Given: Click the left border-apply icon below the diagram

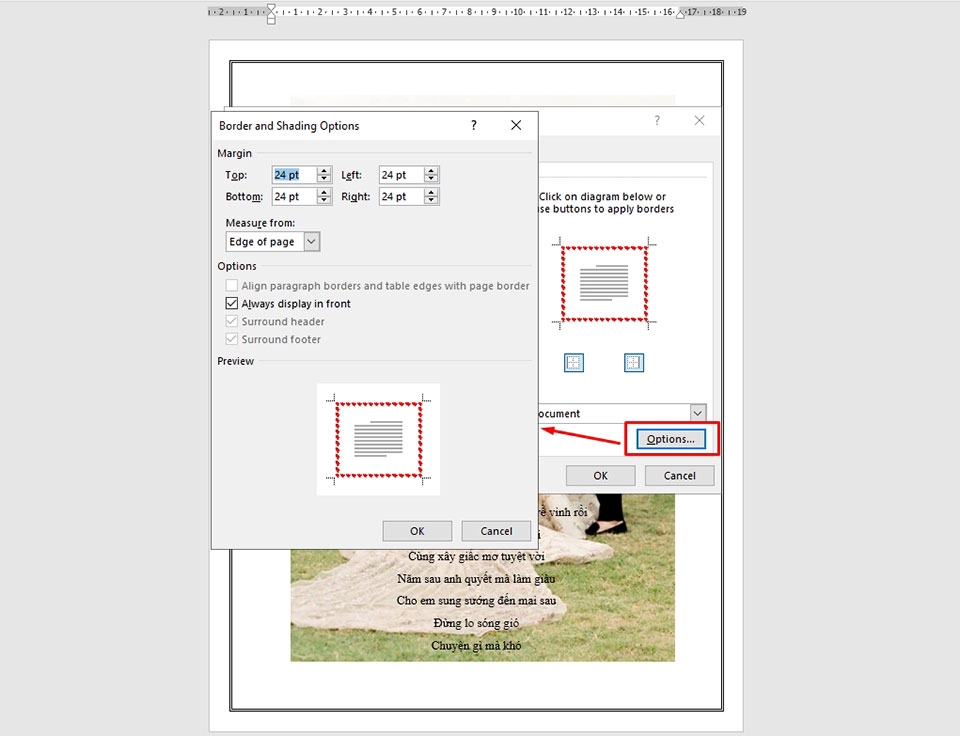Looking at the screenshot, I should coord(574,362).
